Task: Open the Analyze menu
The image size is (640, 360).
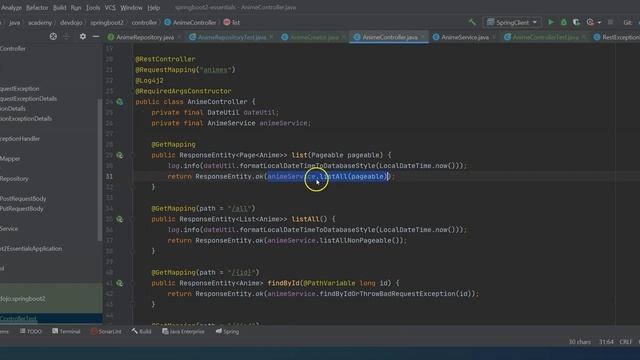Action: pos(11,7)
